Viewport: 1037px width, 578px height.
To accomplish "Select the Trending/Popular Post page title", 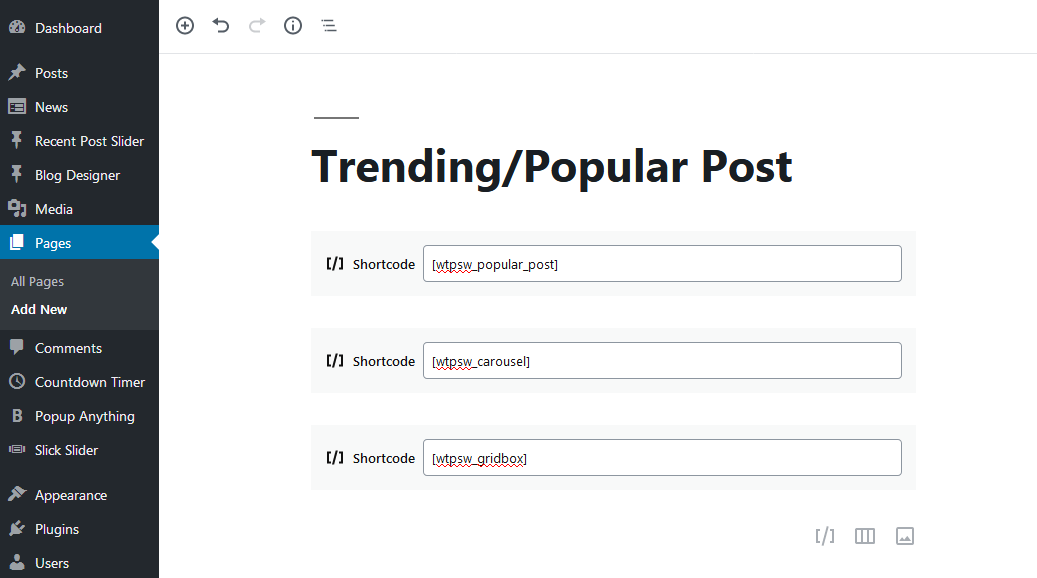I will pos(552,167).
